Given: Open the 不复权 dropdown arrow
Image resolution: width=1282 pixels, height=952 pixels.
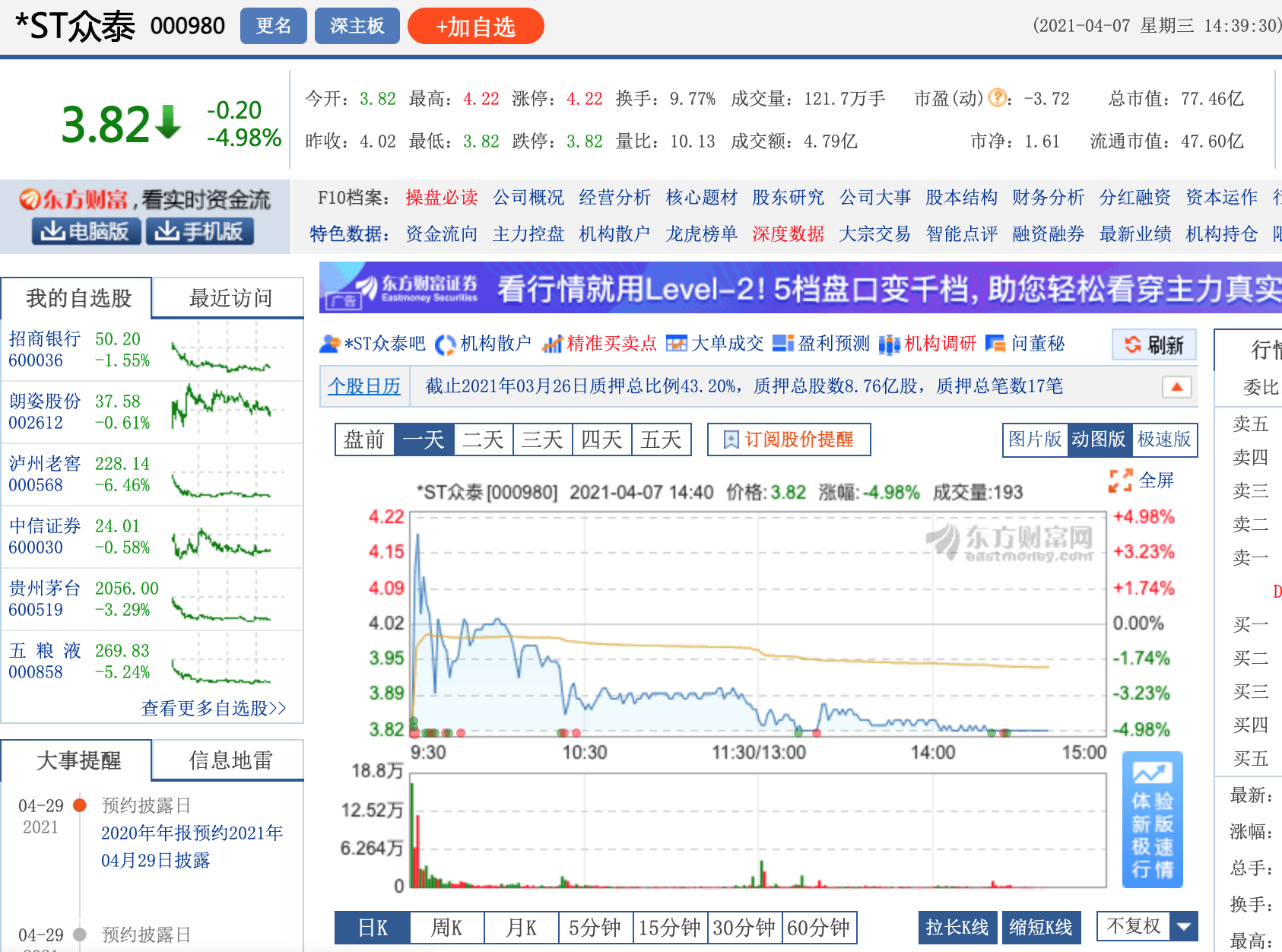Looking at the screenshot, I should click(1183, 926).
